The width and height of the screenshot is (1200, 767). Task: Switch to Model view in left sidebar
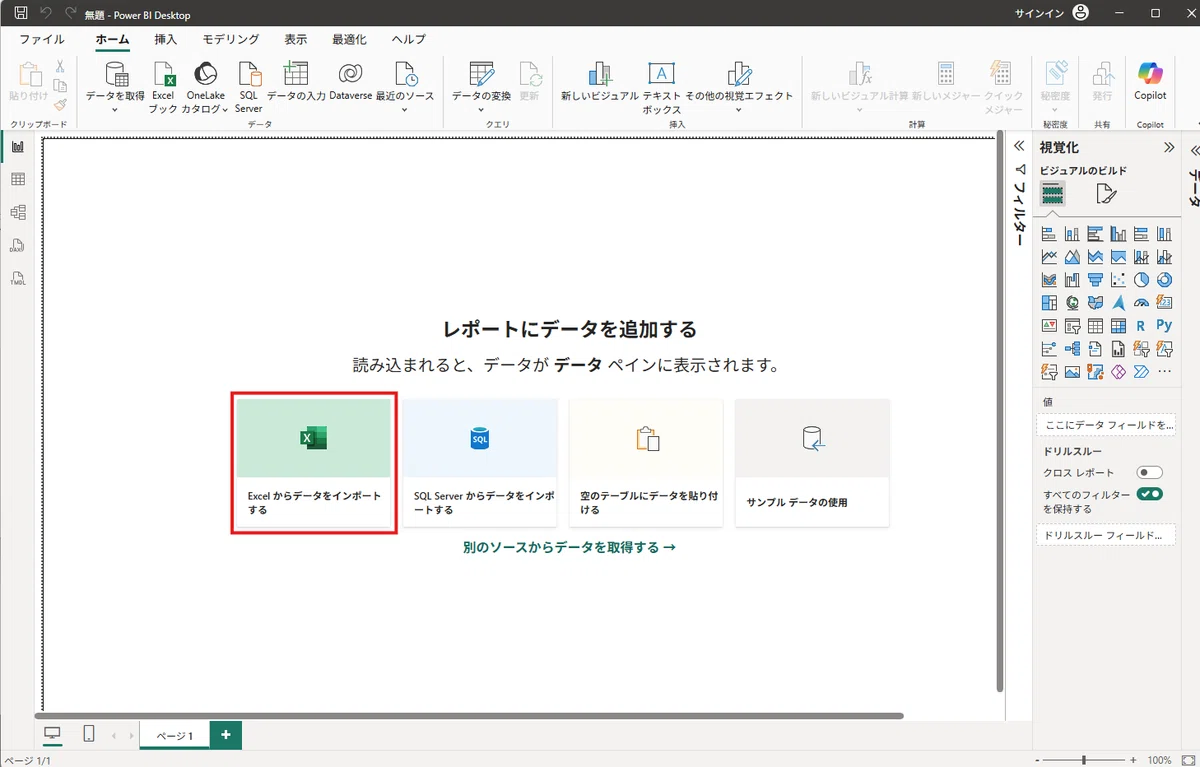tap(18, 213)
